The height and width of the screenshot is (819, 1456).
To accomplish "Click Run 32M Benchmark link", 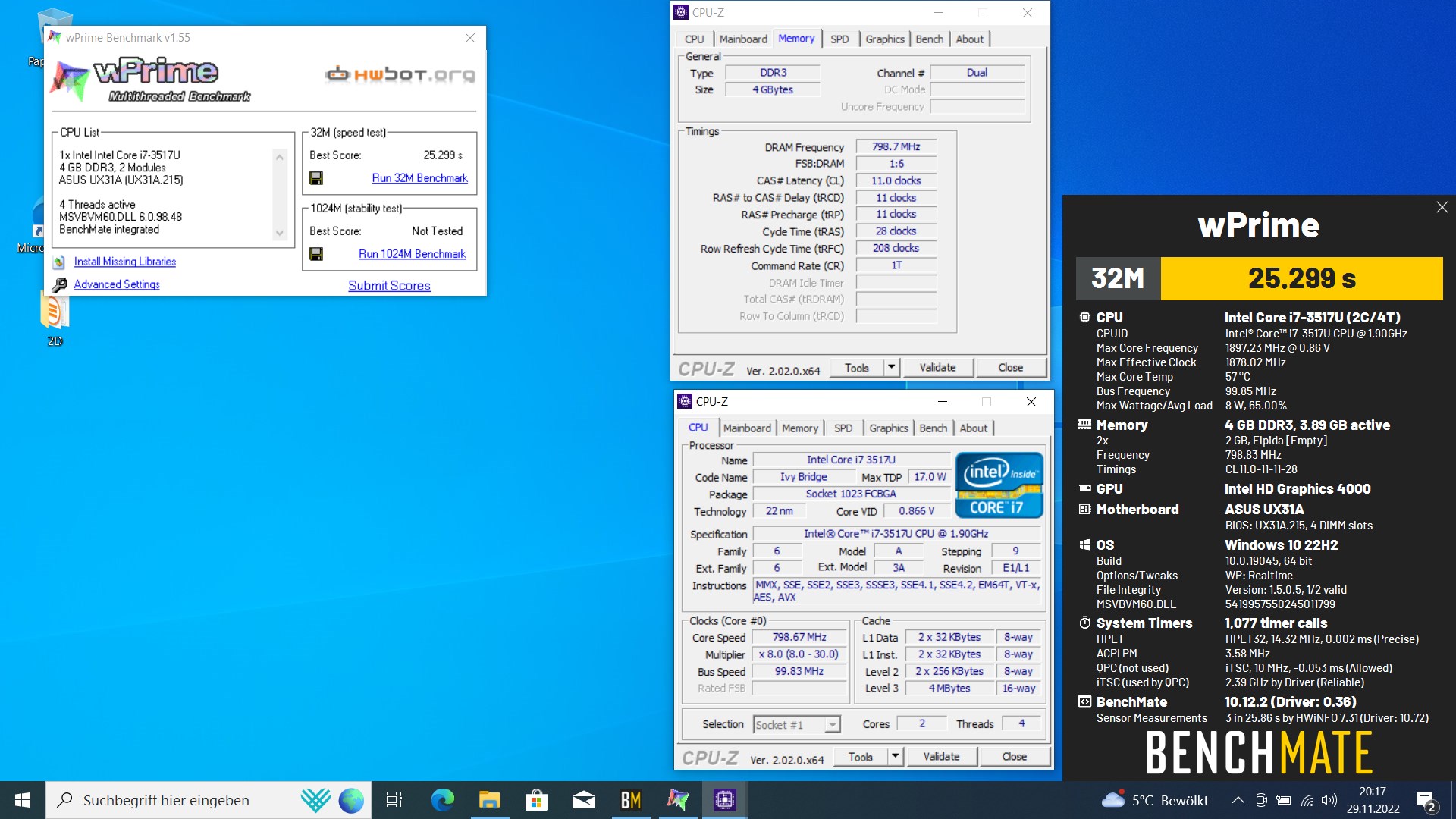I will click(419, 178).
